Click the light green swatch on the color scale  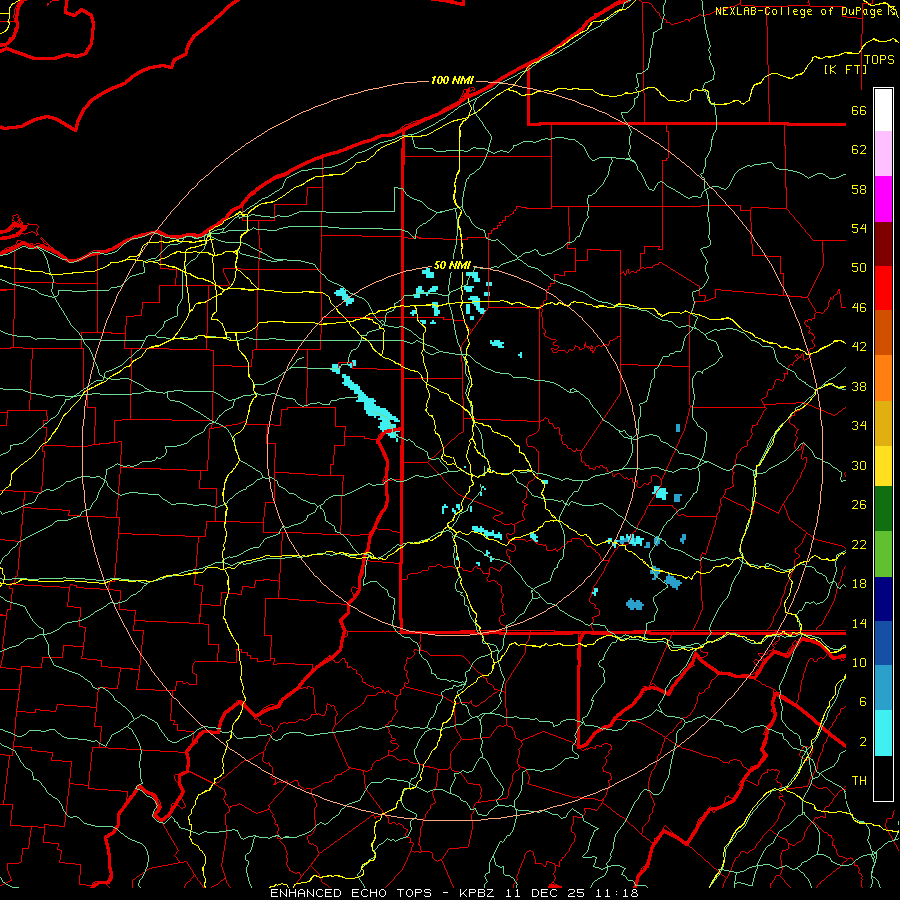[x=883, y=554]
